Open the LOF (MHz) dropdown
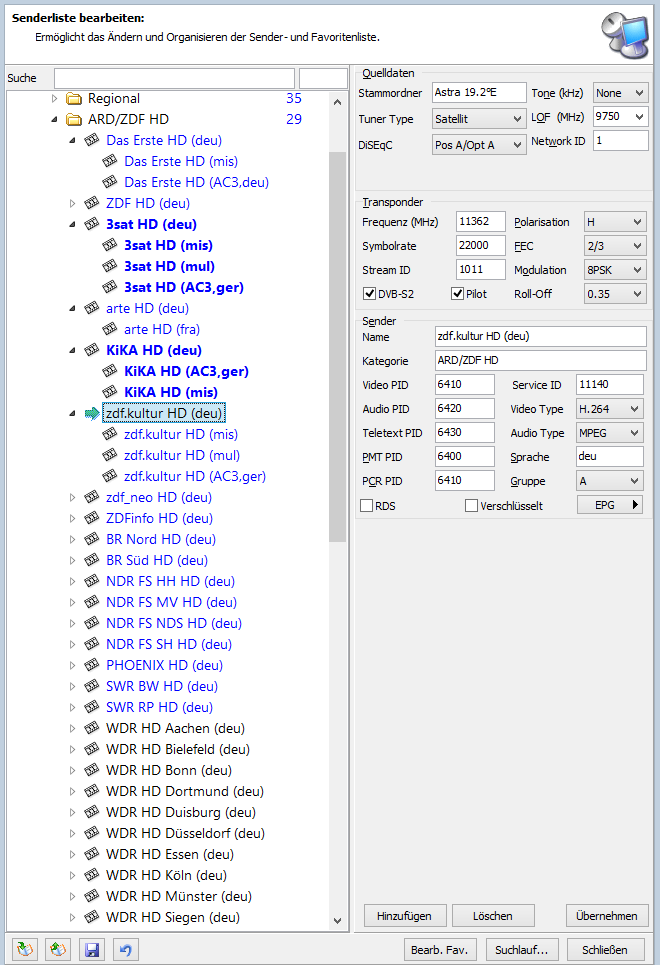 pos(620,116)
